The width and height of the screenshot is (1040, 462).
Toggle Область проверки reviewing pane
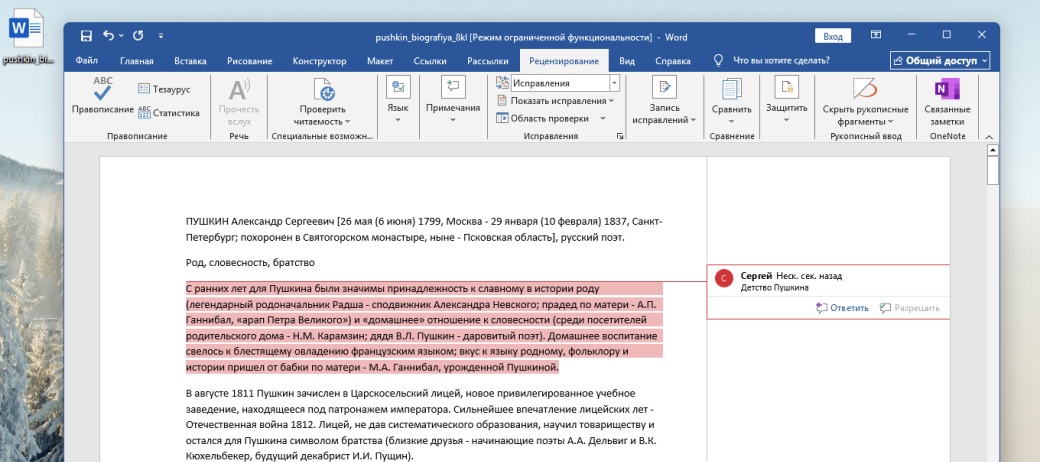point(549,118)
